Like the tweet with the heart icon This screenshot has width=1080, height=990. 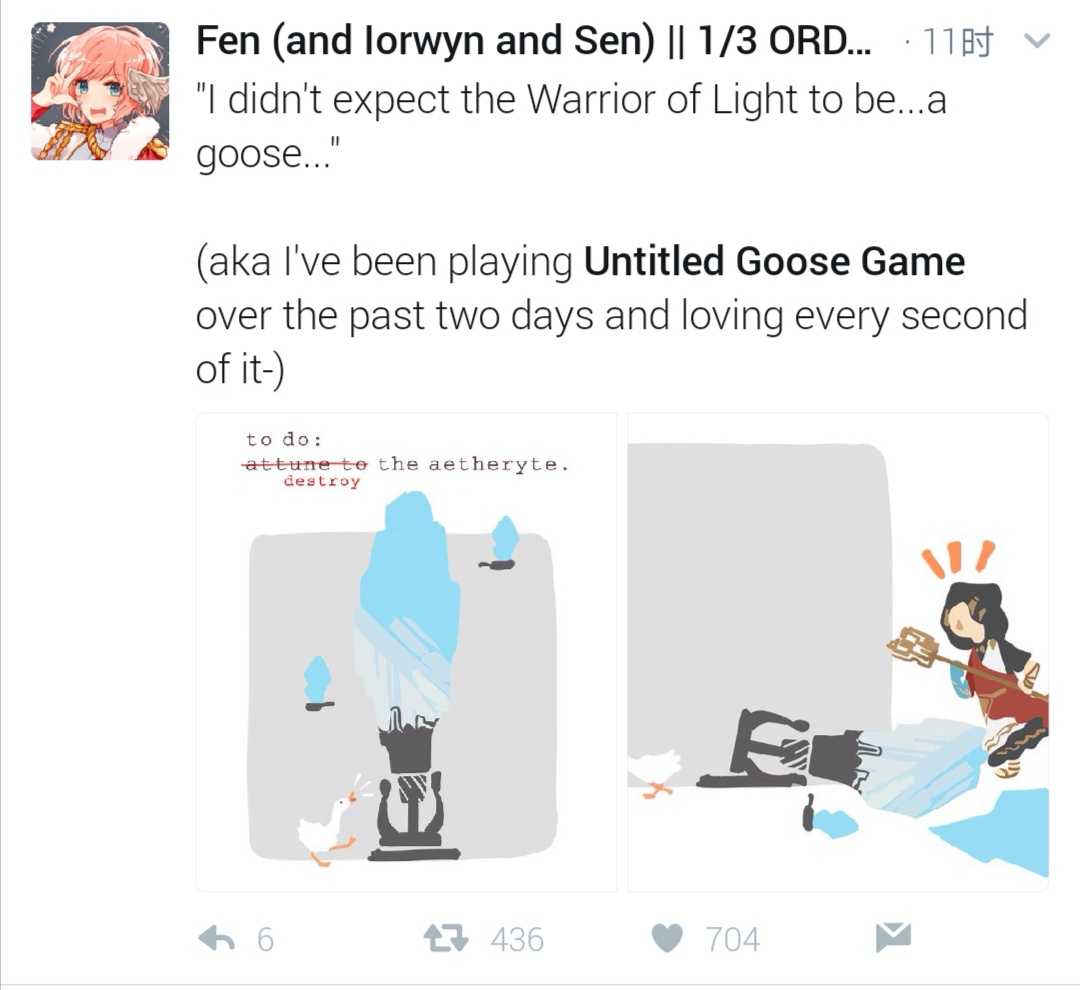point(667,938)
